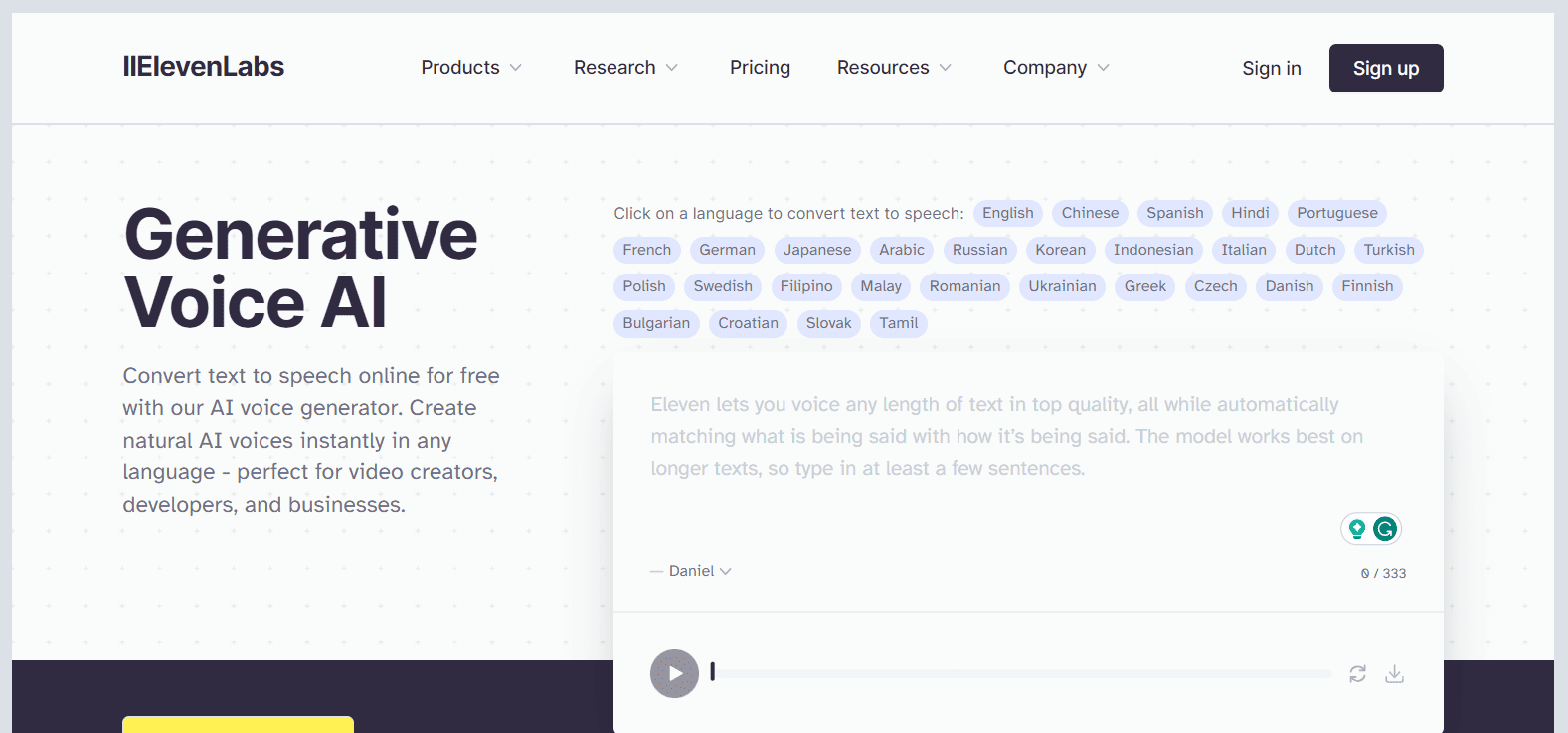Click the Grammarly icon in text box

tap(1384, 529)
